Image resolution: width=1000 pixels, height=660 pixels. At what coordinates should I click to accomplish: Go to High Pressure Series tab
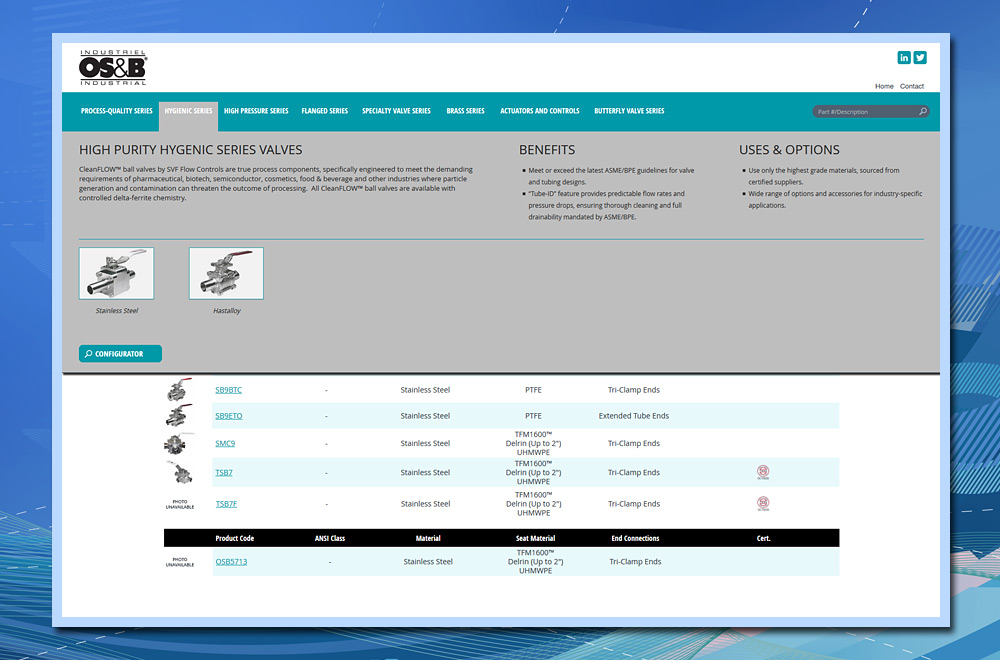click(256, 111)
